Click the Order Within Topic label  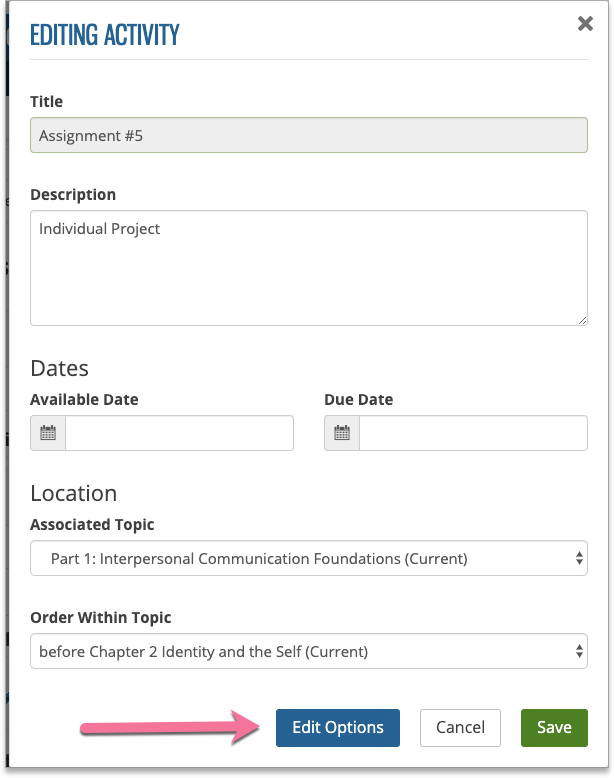coord(100,617)
